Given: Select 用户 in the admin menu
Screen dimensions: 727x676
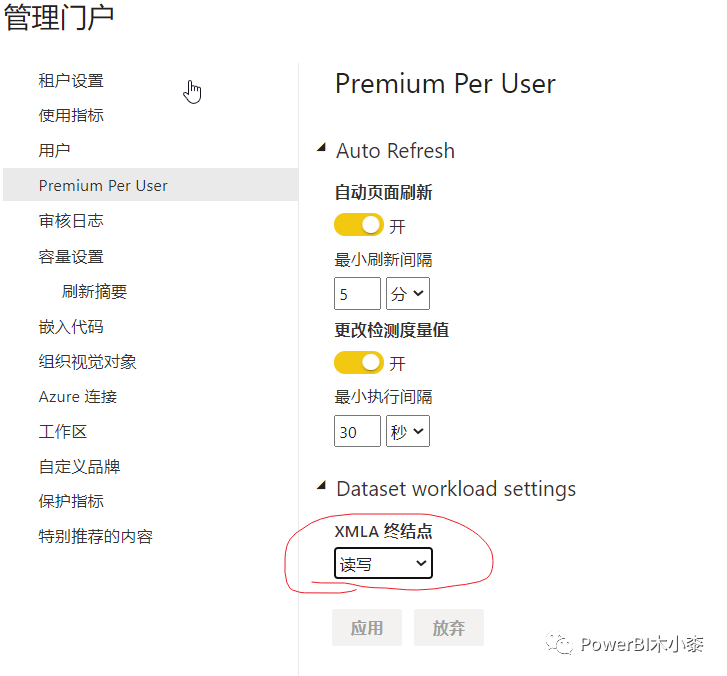Looking at the screenshot, I should (54, 150).
